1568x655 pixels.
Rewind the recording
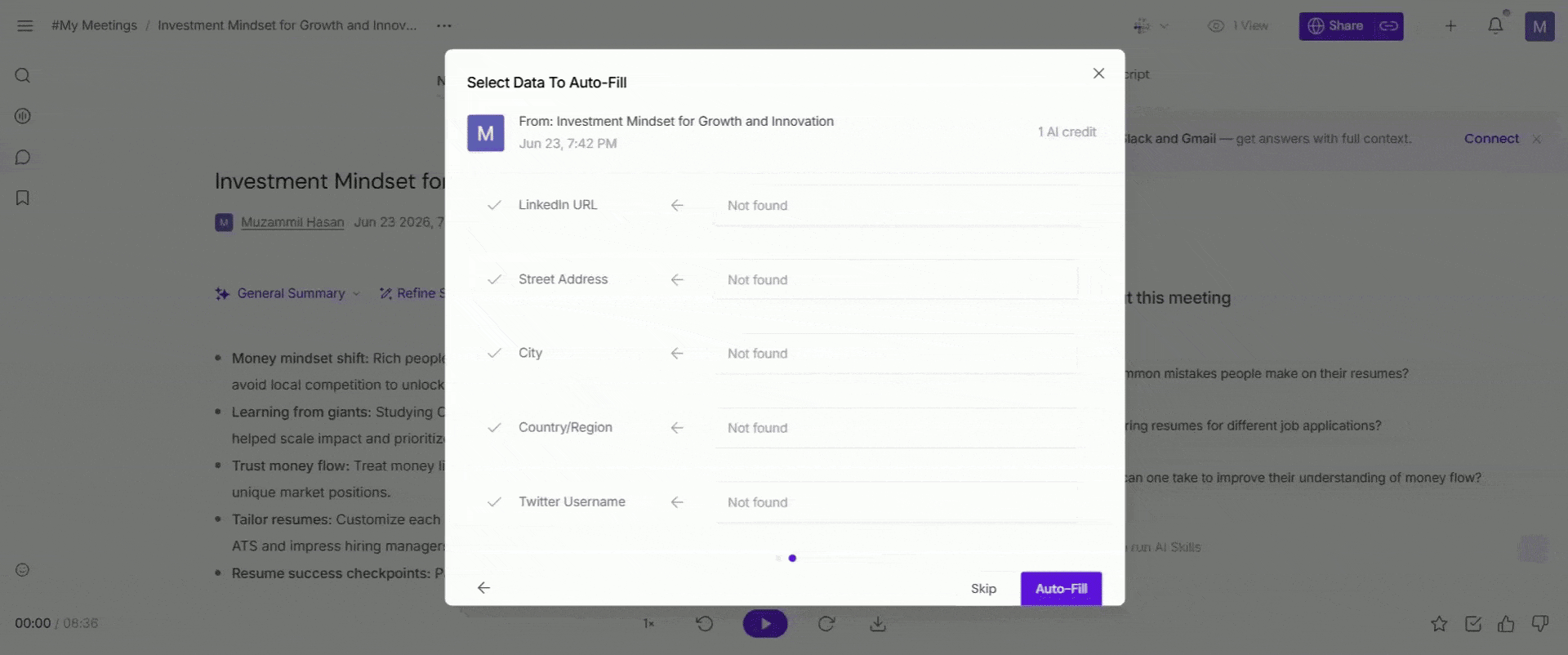point(705,624)
